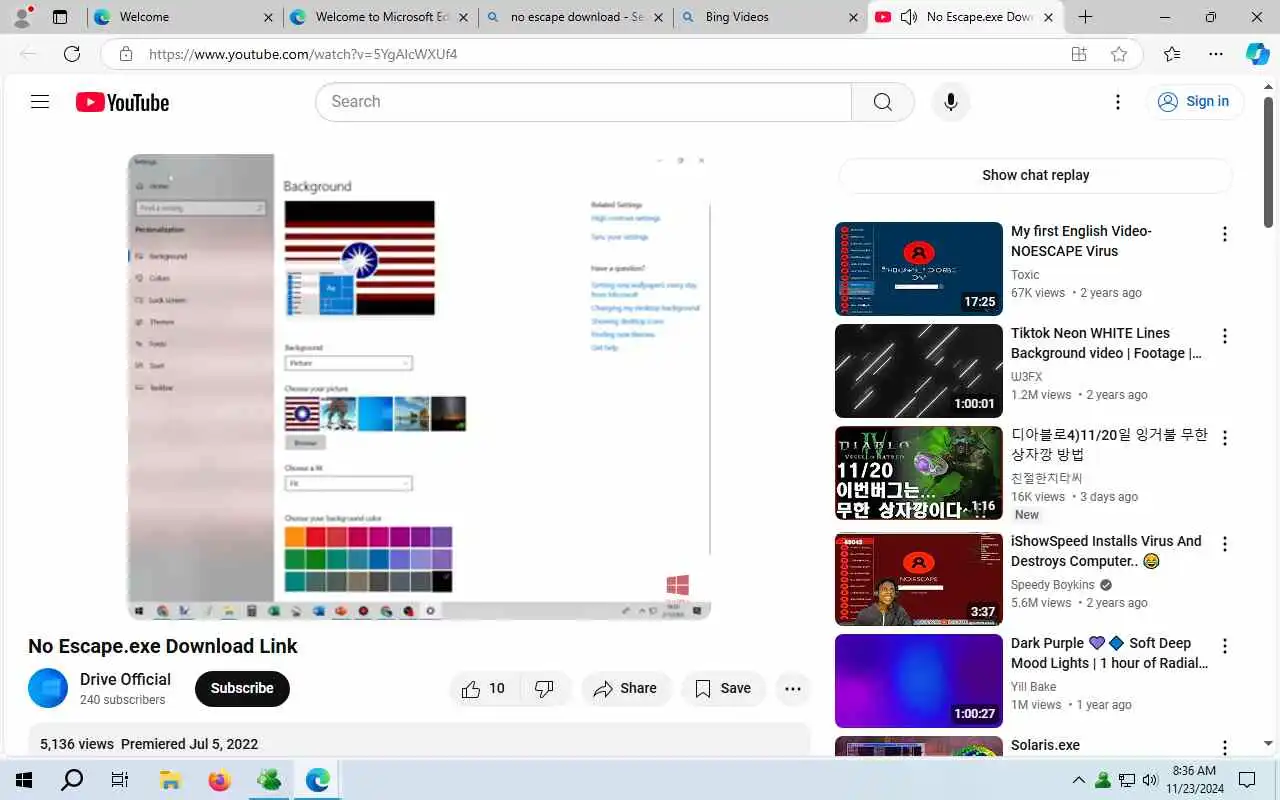Viewport: 1280px width, 800px height.
Task: Open volume control in system tray
Action: (1150, 780)
